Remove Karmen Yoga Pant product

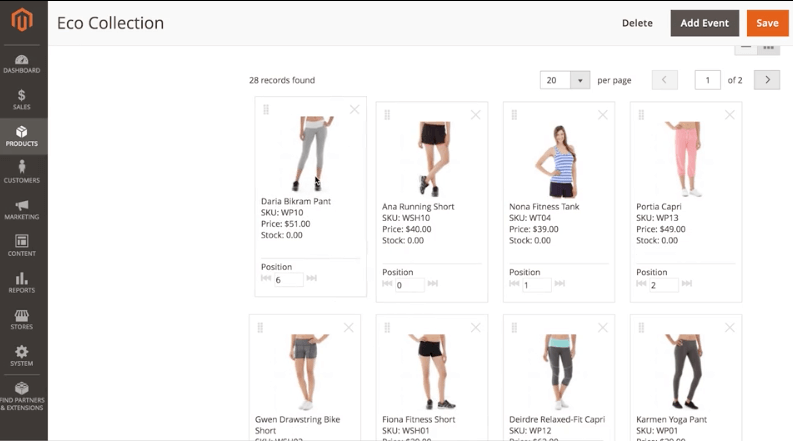pyautogui.click(x=730, y=328)
